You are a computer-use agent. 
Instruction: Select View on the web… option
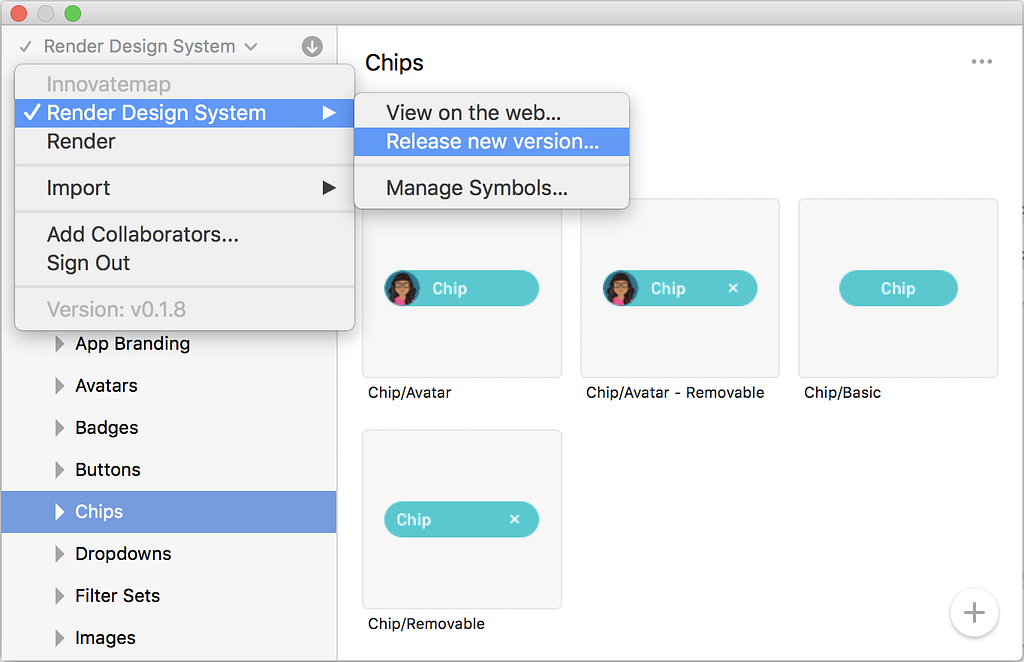(x=492, y=113)
